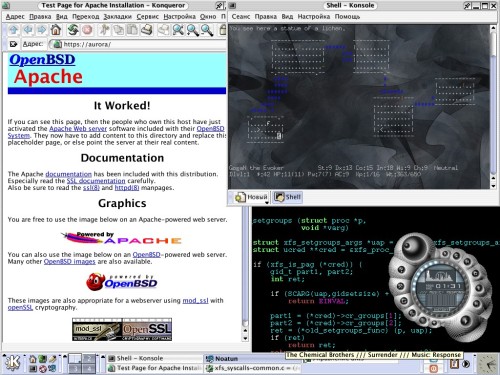
Task: Toggle the pin (sticky) button on Konsole titlebar
Action: coord(467,5)
